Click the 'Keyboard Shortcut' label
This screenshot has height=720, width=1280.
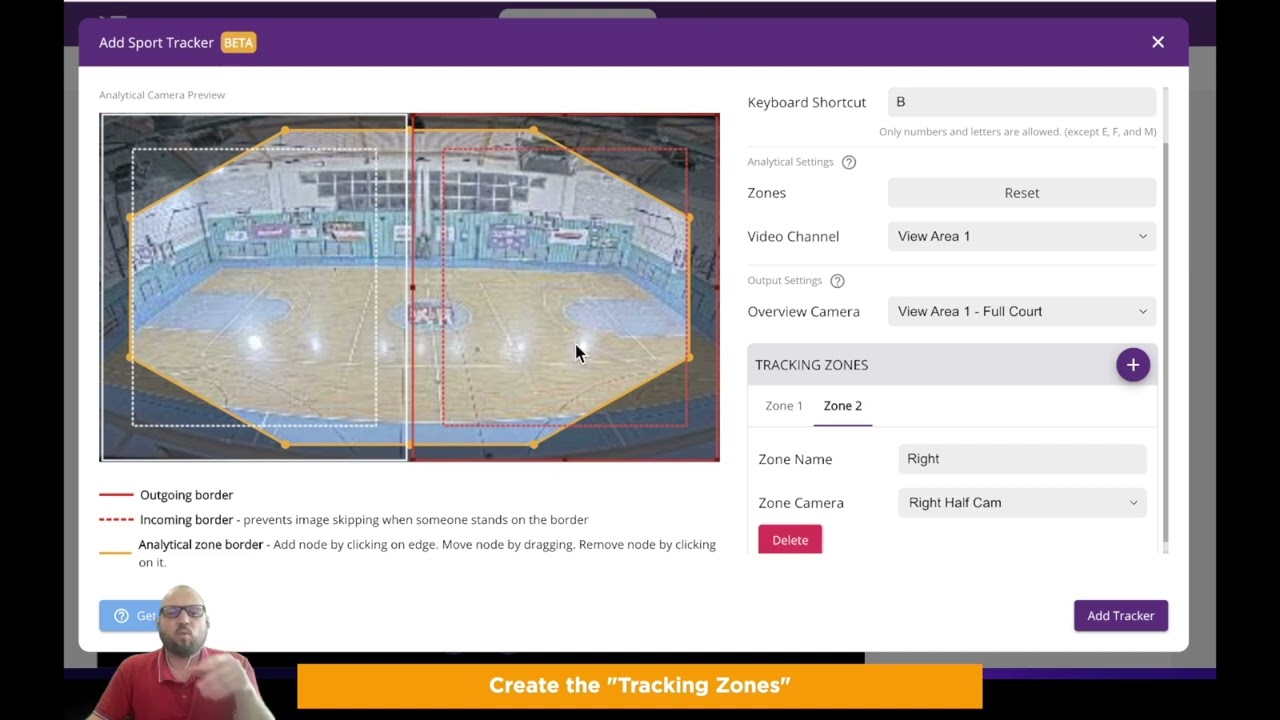pyautogui.click(x=807, y=102)
